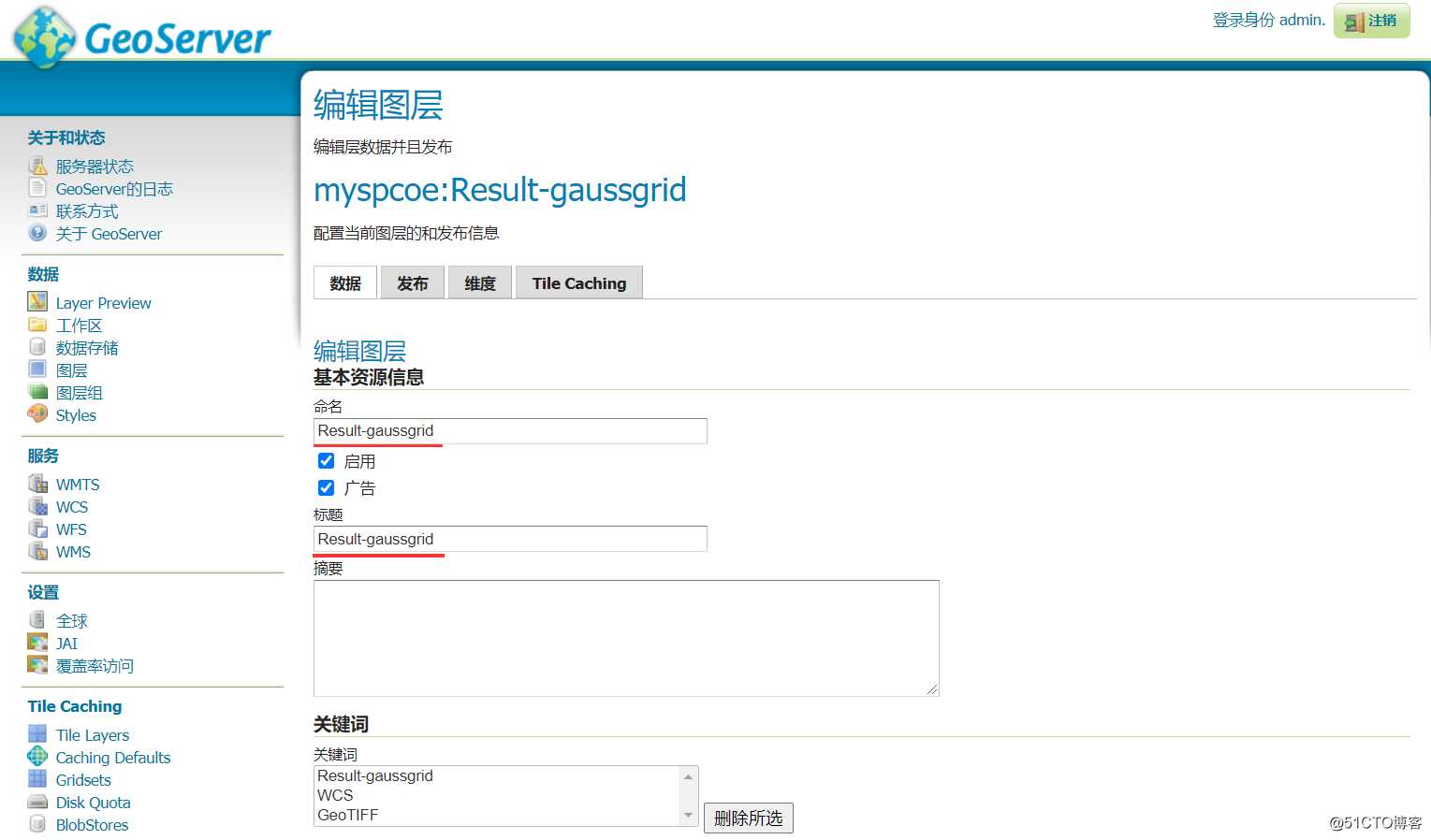This screenshot has height=840, width=1431.
Task: Click the global settings (全球) server icon
Action: pos(37,619)
